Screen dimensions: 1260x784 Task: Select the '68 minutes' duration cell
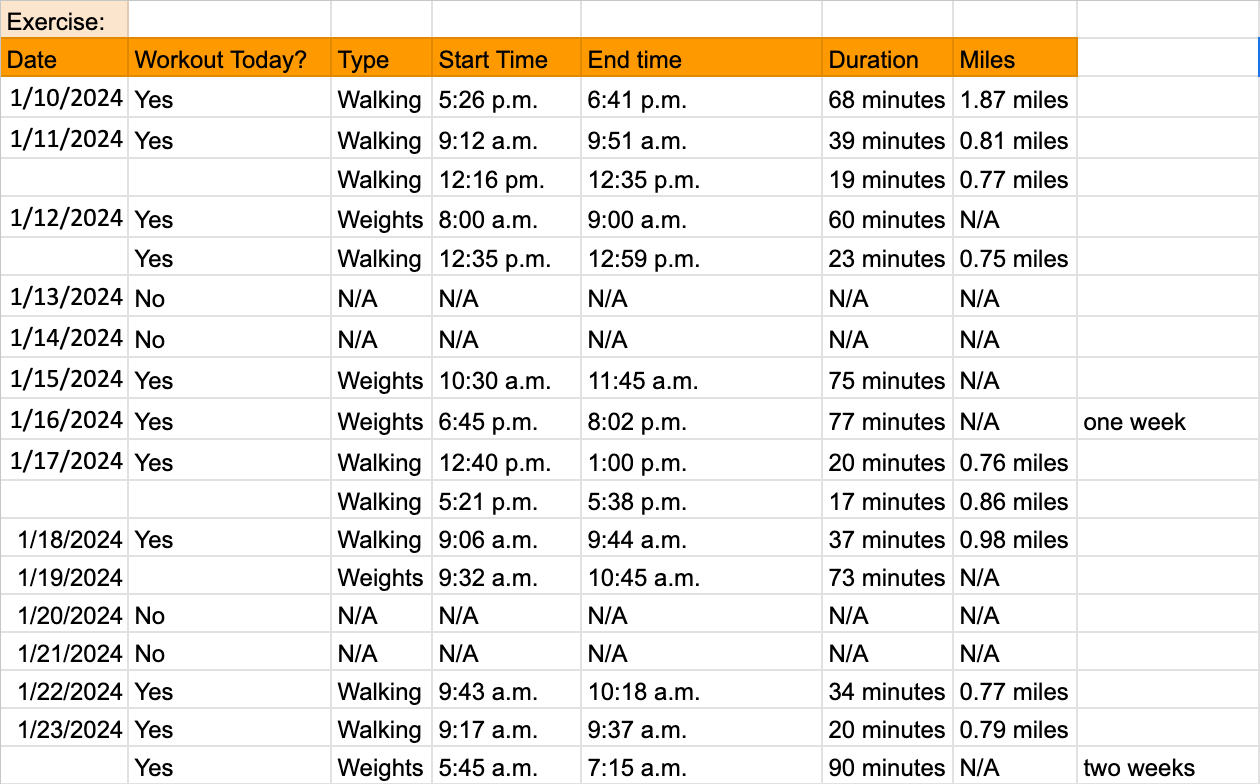(888, 98)
